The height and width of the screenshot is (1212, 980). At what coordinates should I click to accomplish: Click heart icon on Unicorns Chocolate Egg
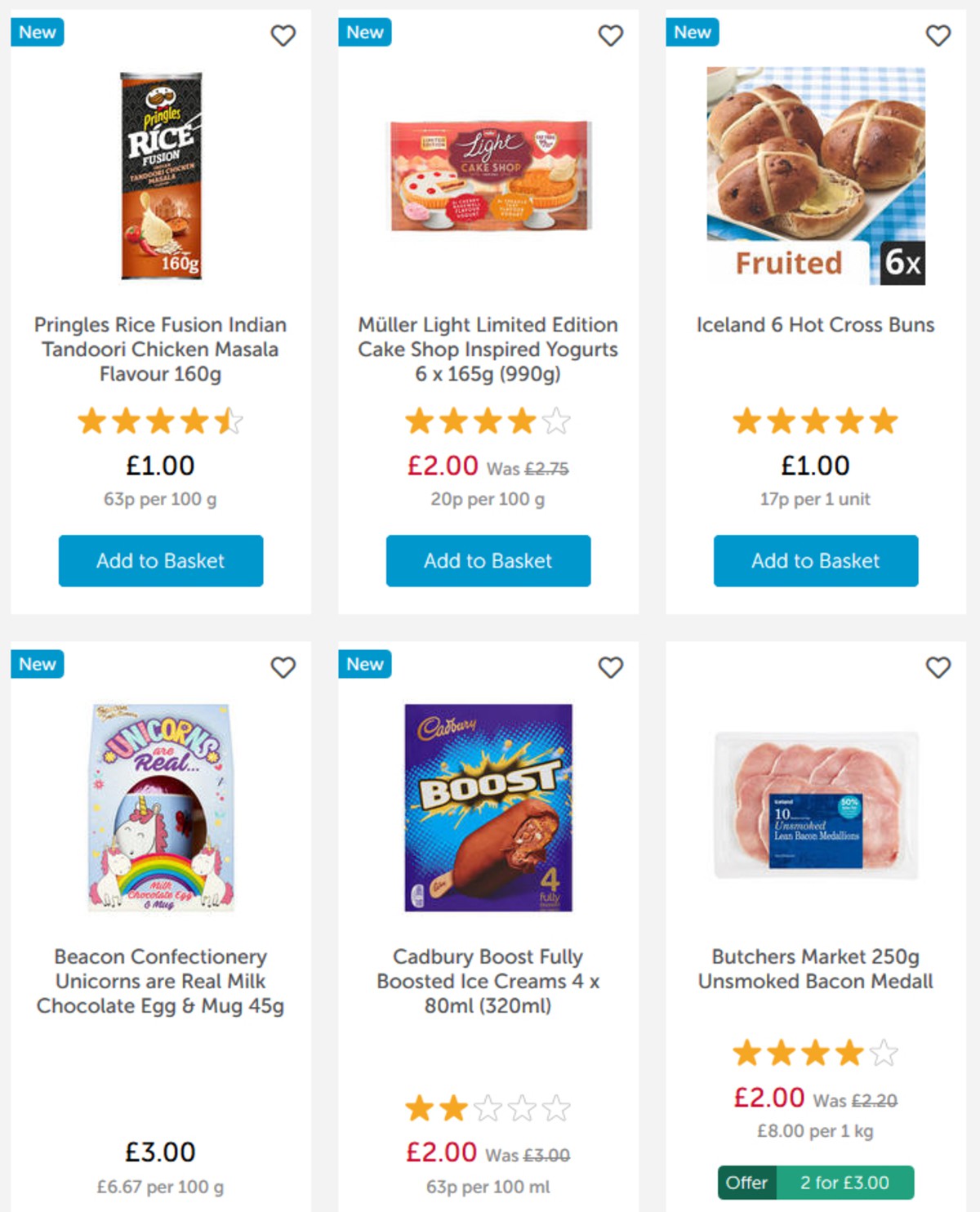[283, 668]
